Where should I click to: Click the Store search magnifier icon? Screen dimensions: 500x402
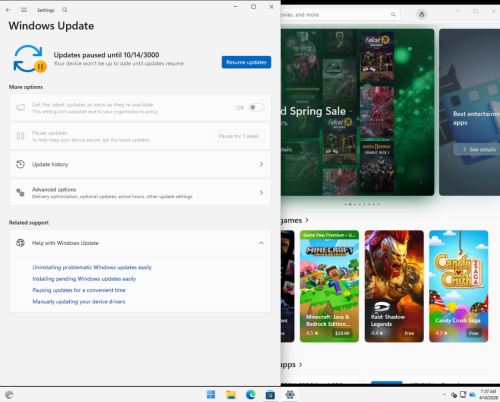[x=393, y=15]
